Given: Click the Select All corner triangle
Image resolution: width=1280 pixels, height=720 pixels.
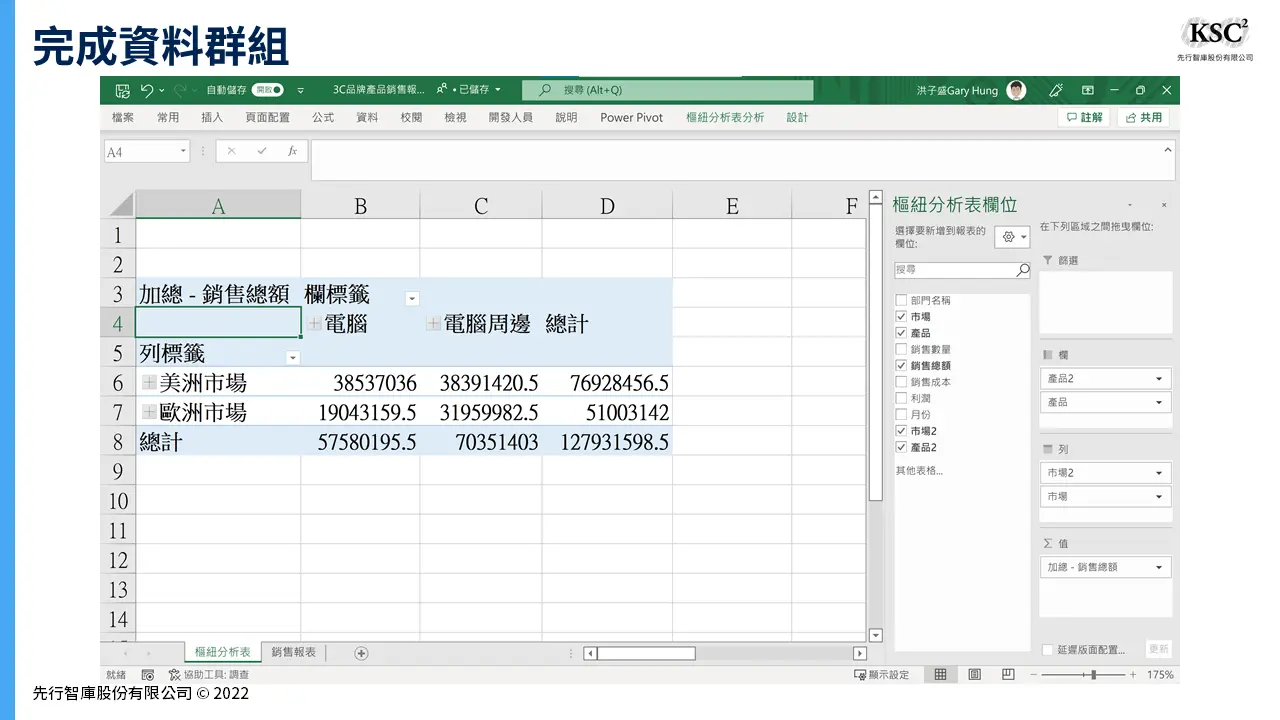Looking at the screenshot, I should (x=120, y=205).
